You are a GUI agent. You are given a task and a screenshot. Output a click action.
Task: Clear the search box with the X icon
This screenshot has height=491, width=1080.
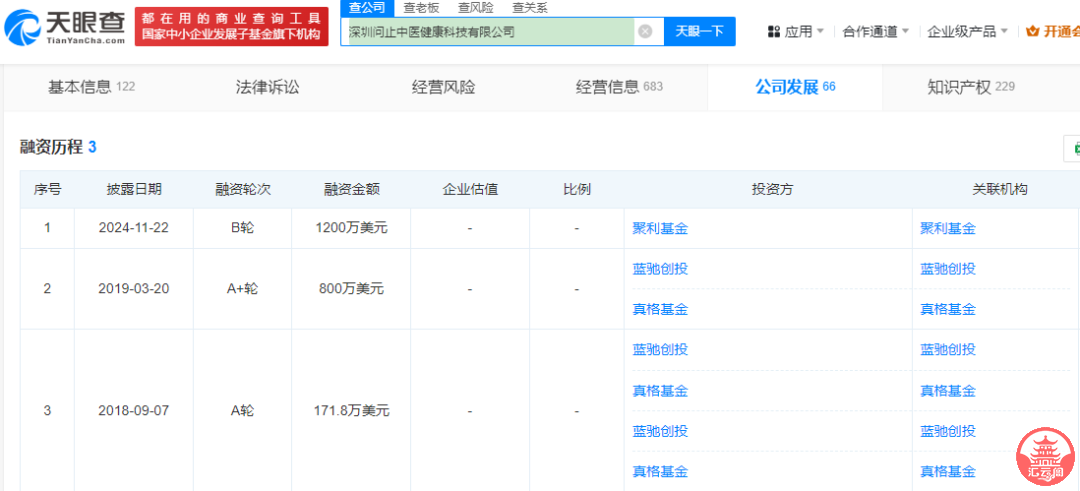point(645,31)
